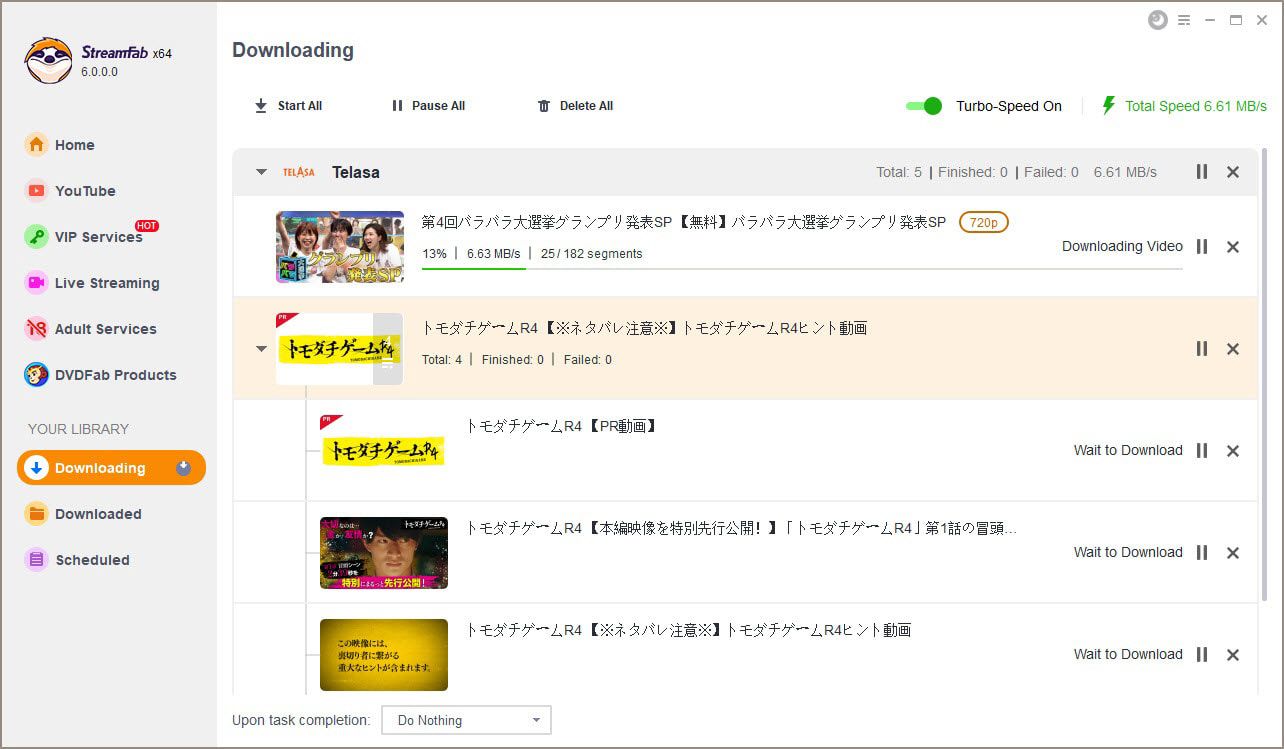
Task: Cancel the バラバラ大選挙 video download
Action: (x=1233, y=247)
